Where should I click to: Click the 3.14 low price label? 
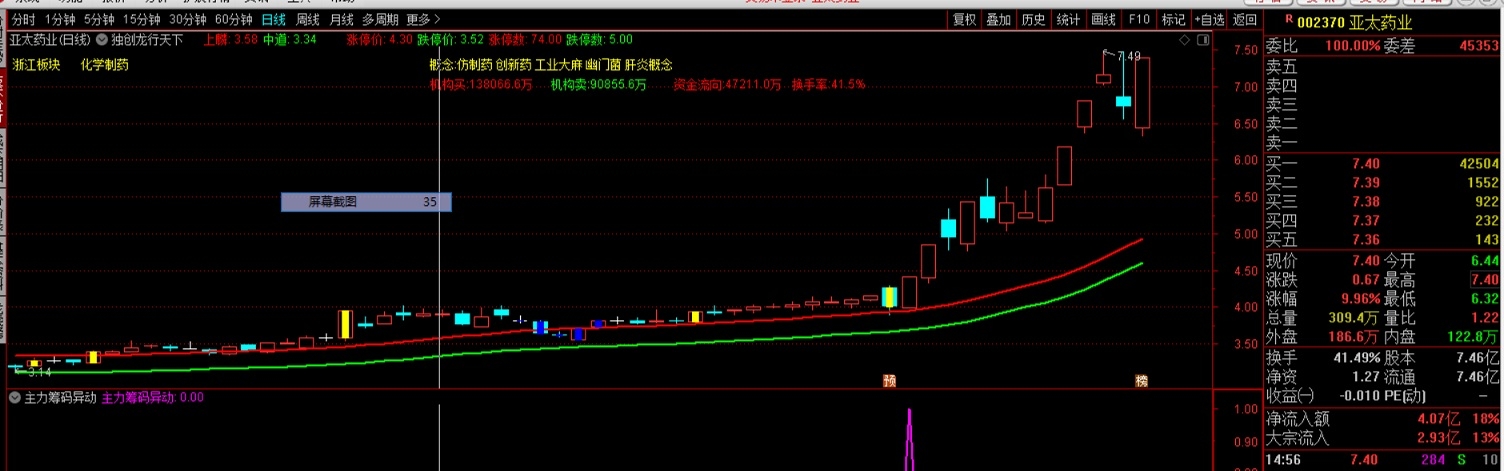pyautogui.click(x=38, y=372)
